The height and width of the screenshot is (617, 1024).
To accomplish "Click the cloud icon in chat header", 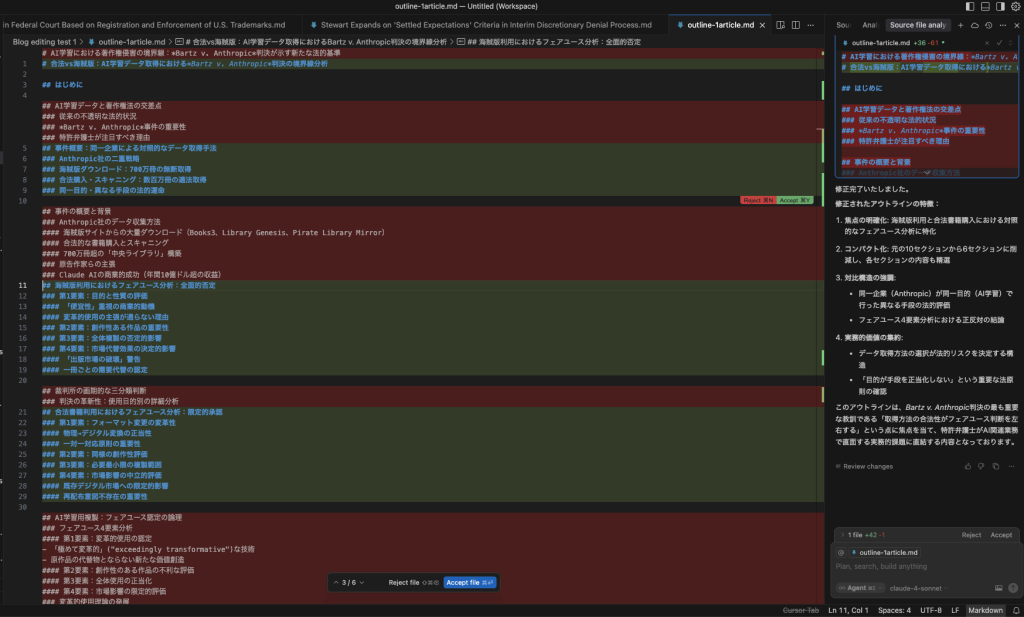I will (975, 24).
